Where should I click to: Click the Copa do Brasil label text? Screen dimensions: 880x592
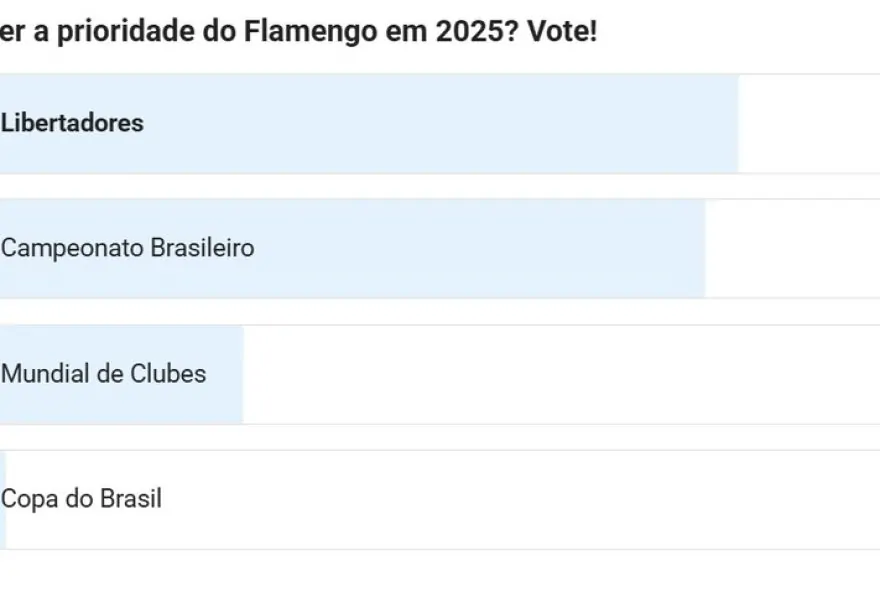point(81,499)
